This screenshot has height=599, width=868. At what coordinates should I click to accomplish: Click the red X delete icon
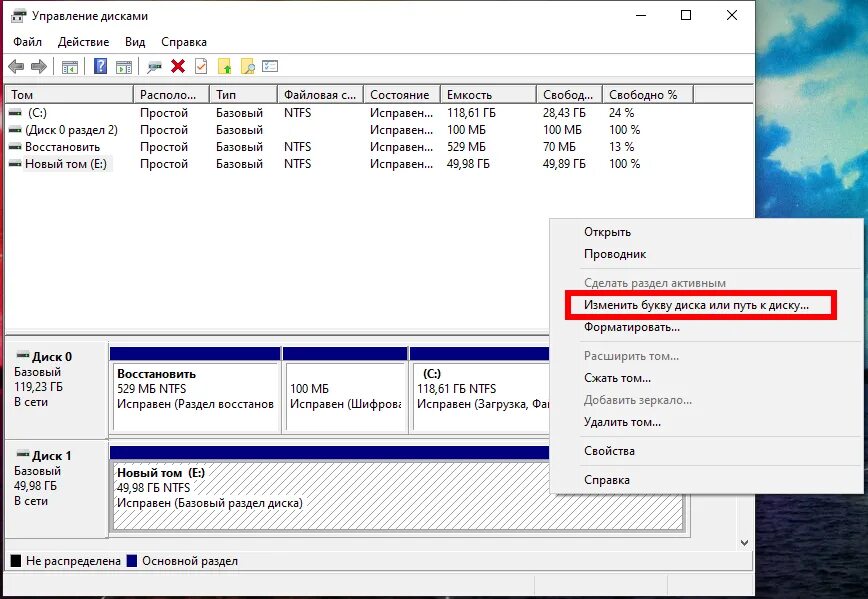178,66
